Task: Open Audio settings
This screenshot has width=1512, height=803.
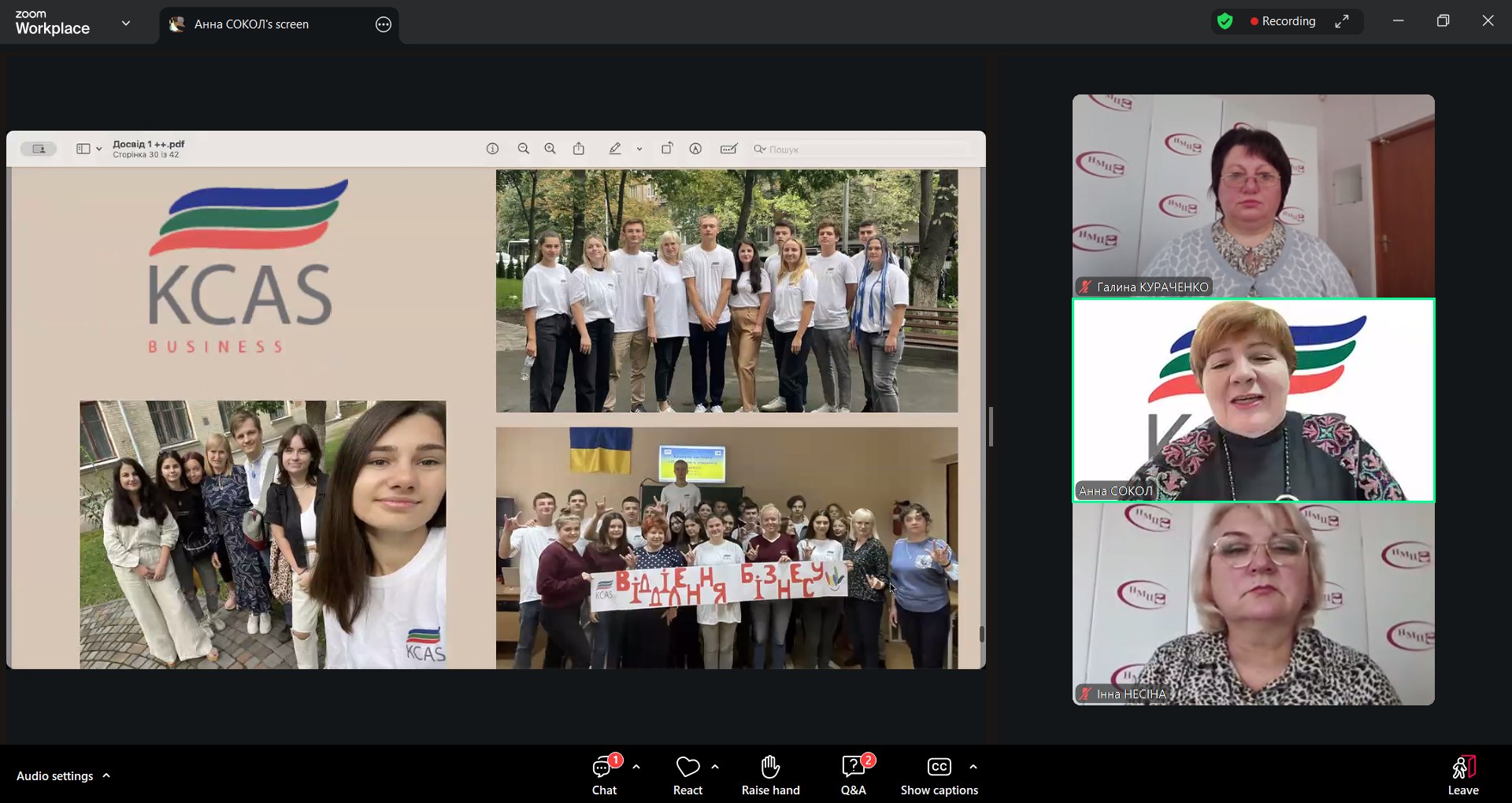Action: click(x=54, y=776)
